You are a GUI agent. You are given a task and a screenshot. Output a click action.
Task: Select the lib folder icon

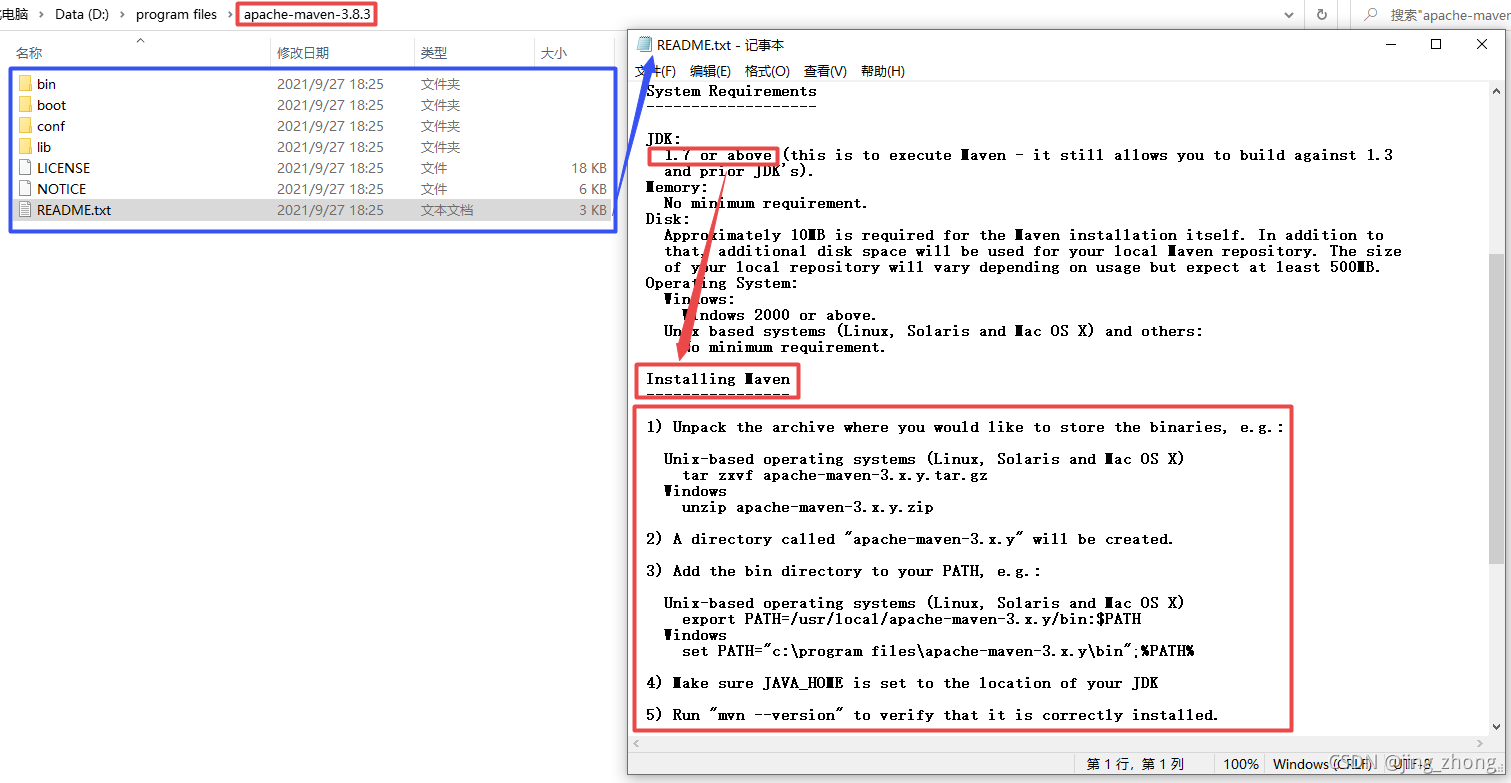25,147
